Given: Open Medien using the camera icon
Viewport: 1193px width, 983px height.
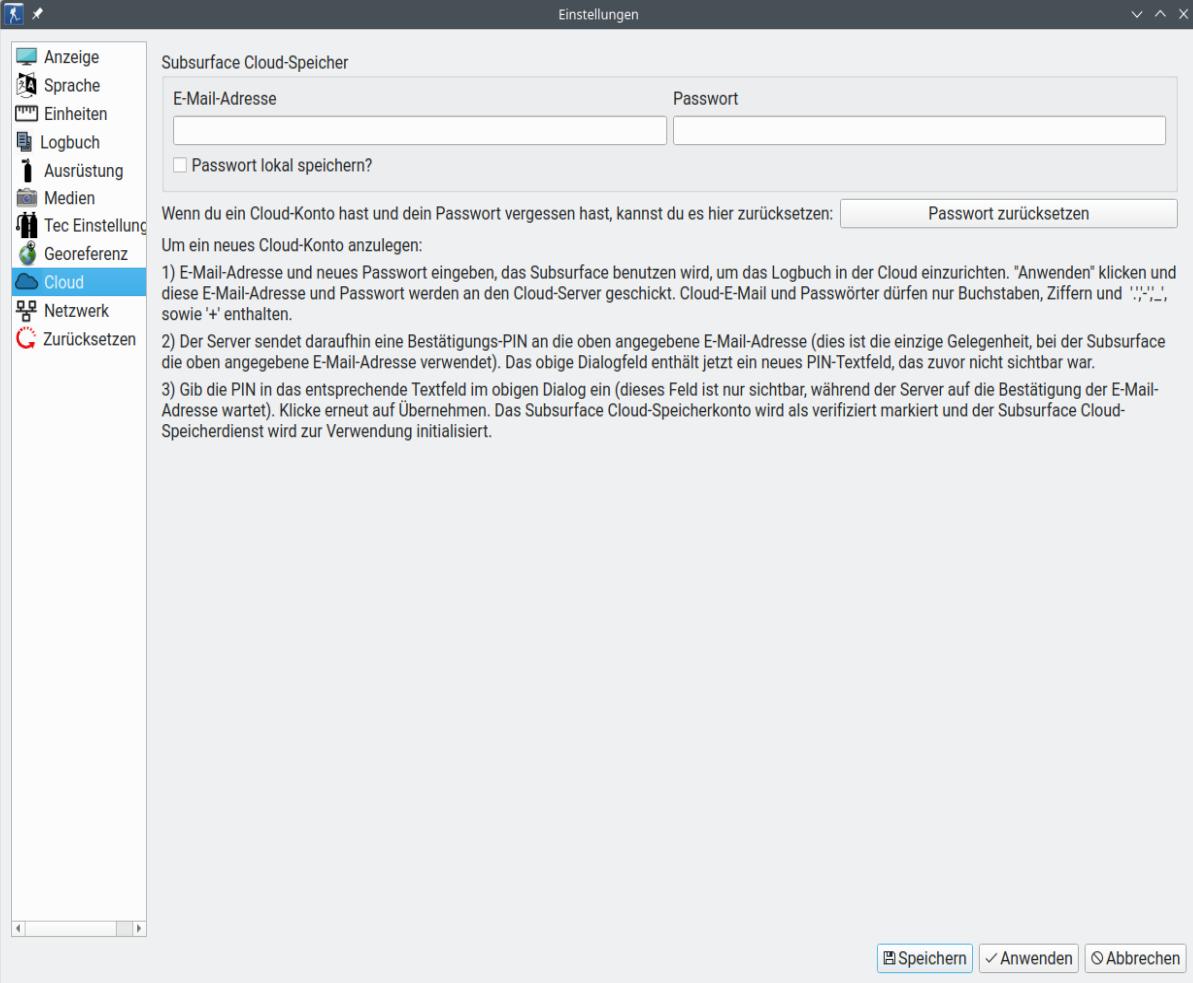Looking at the screenshot, I should coord(26,197).
